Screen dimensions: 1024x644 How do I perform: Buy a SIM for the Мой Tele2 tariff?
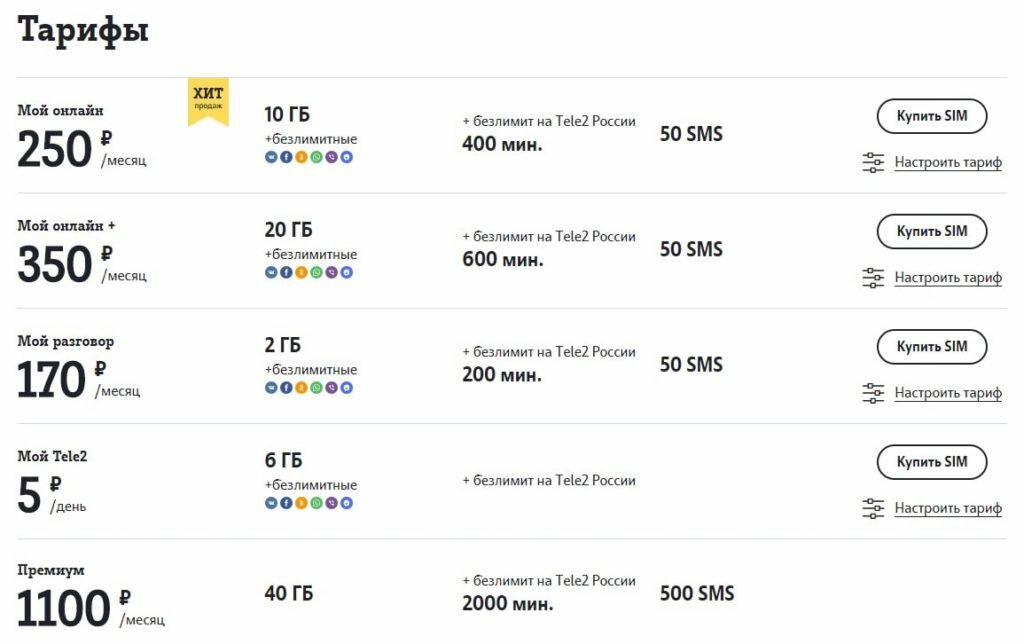point(931,462)
